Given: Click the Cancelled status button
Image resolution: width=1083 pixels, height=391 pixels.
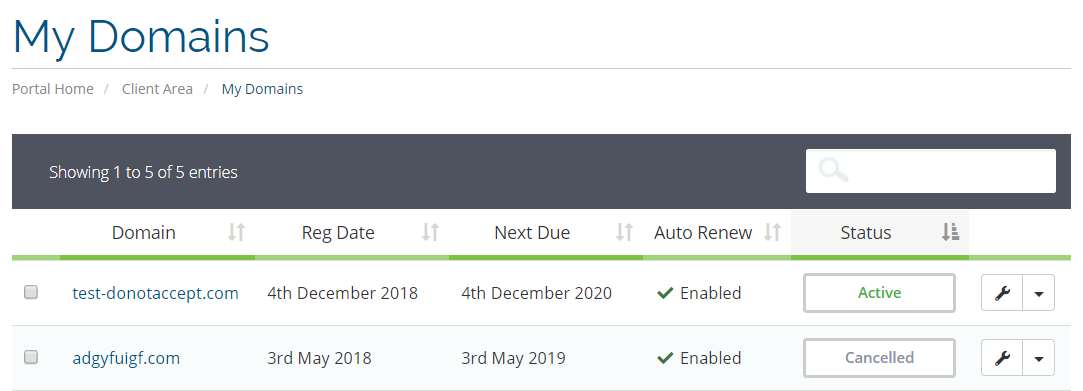Looking at the screenshot, I should click(x=879, y=358).
